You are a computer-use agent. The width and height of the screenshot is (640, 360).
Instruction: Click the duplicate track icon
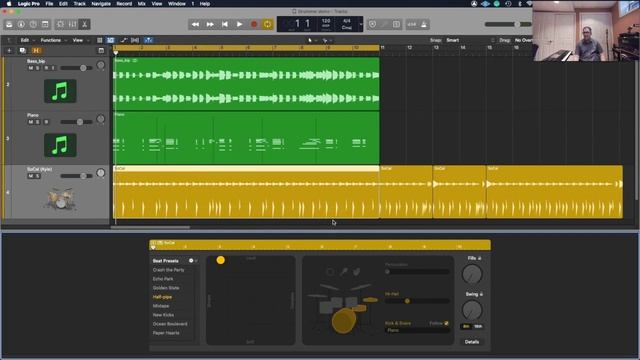(22, 51)
